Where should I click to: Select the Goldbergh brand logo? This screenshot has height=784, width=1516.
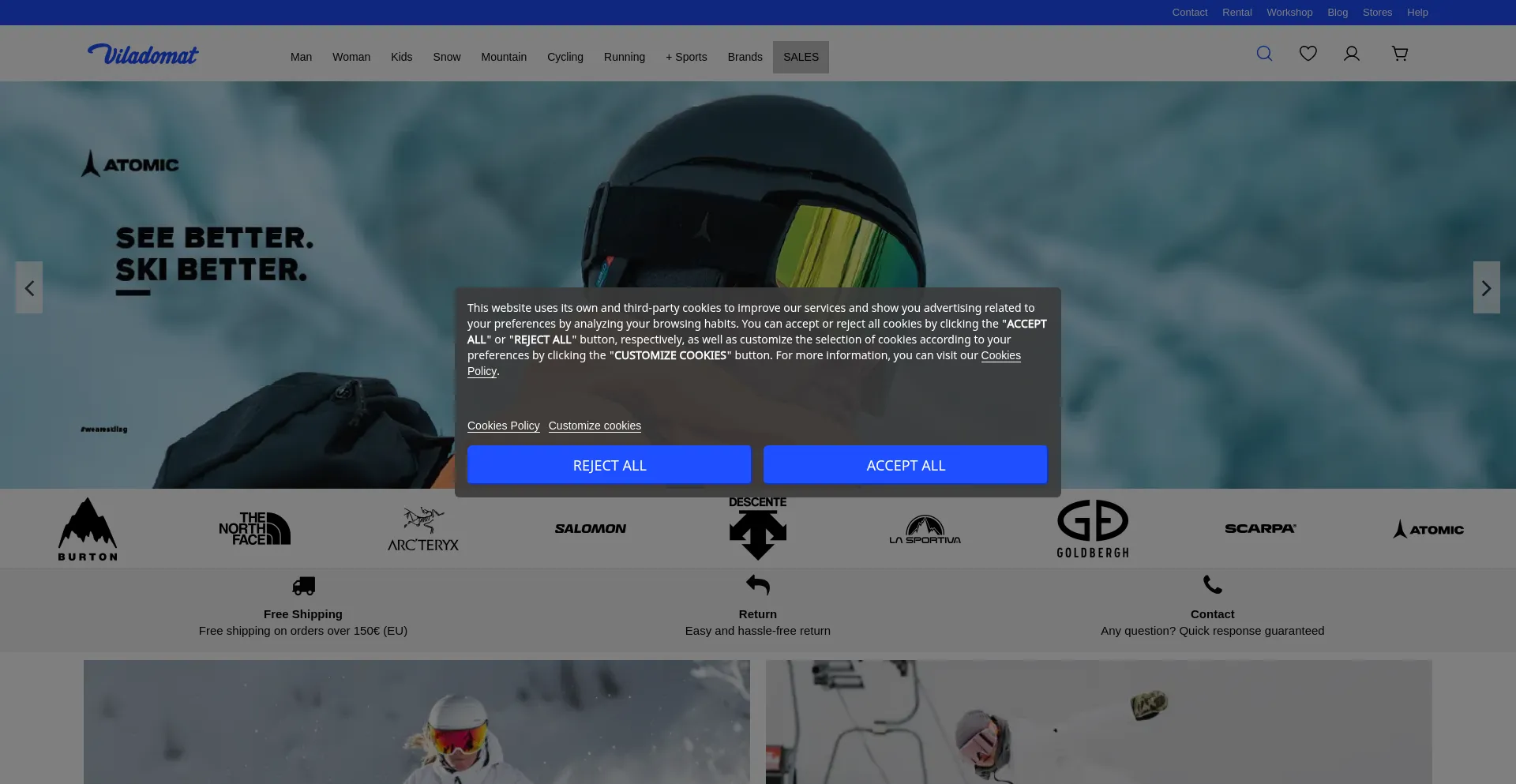(1093, 528)
